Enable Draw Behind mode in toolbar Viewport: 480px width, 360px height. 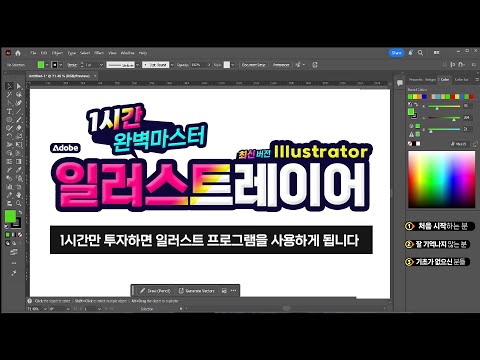(14, 243)
